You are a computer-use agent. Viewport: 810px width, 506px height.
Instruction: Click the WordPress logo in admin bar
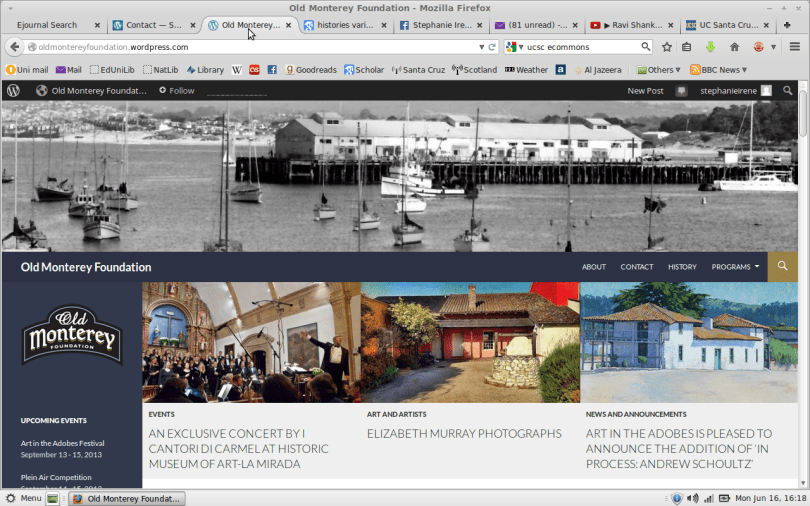click(x=13, y=90)
